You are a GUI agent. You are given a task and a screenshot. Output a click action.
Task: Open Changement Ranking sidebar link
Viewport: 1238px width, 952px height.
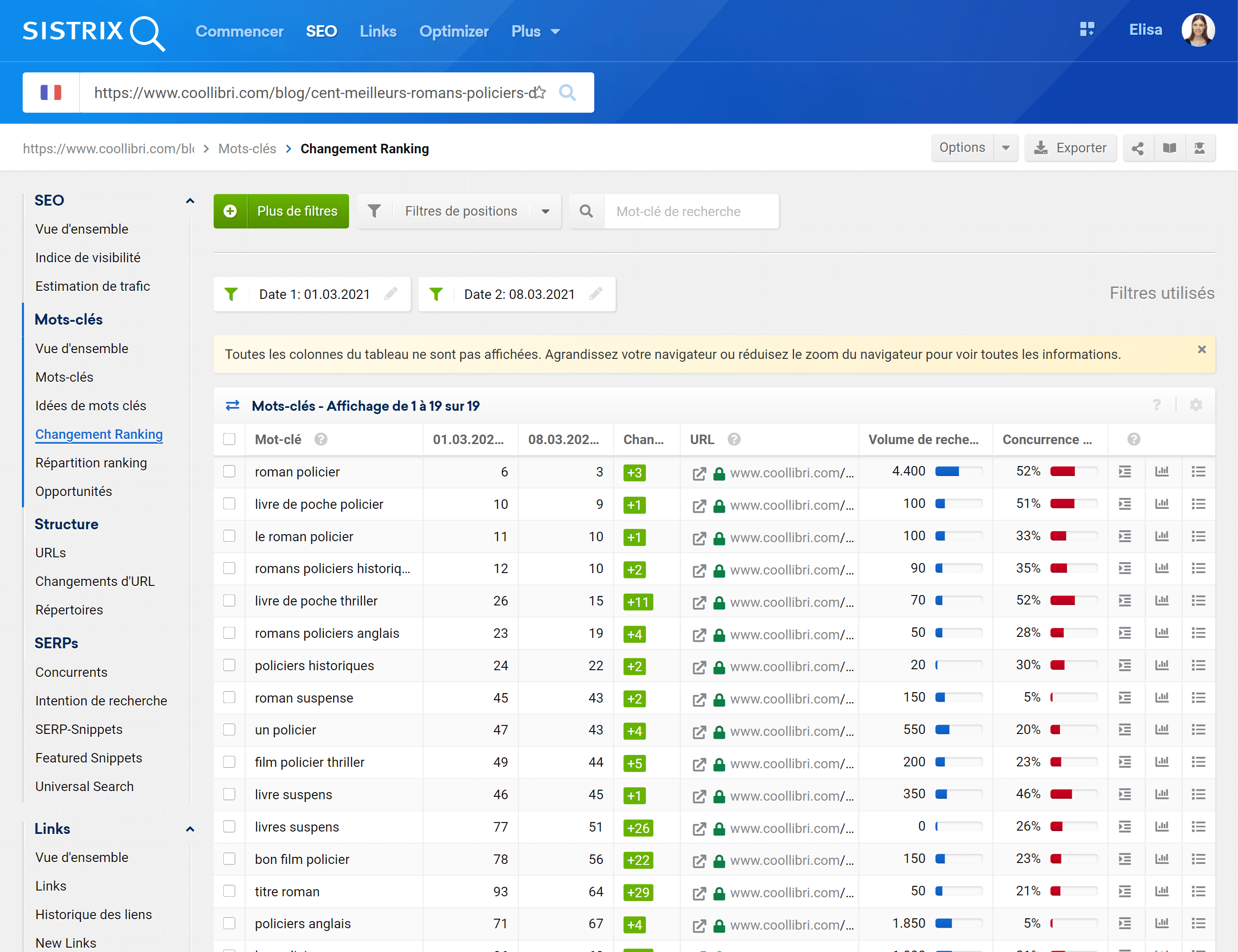click(99, 435)
